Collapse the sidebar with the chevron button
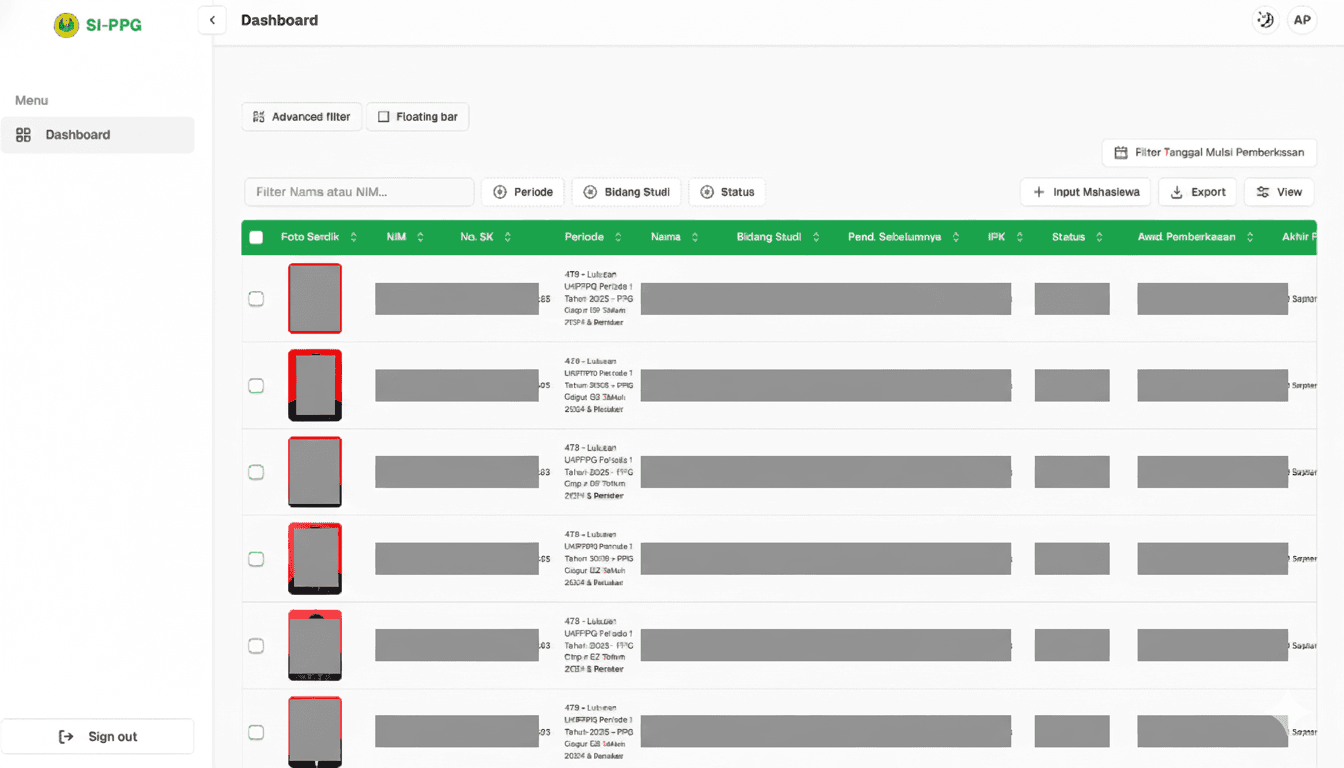This screenshot has height=768, width=1344. (x=212, y=20)
